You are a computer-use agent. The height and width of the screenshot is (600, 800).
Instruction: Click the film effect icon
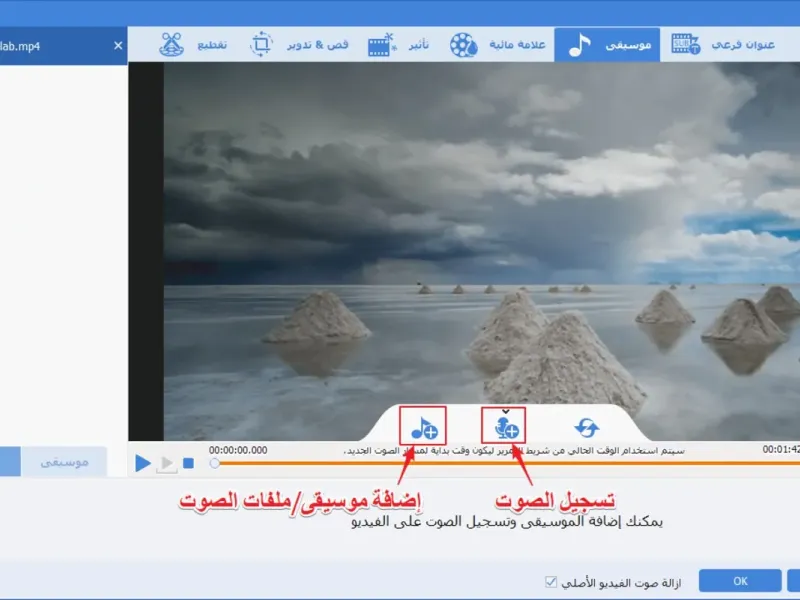click(x=382, y=45)
